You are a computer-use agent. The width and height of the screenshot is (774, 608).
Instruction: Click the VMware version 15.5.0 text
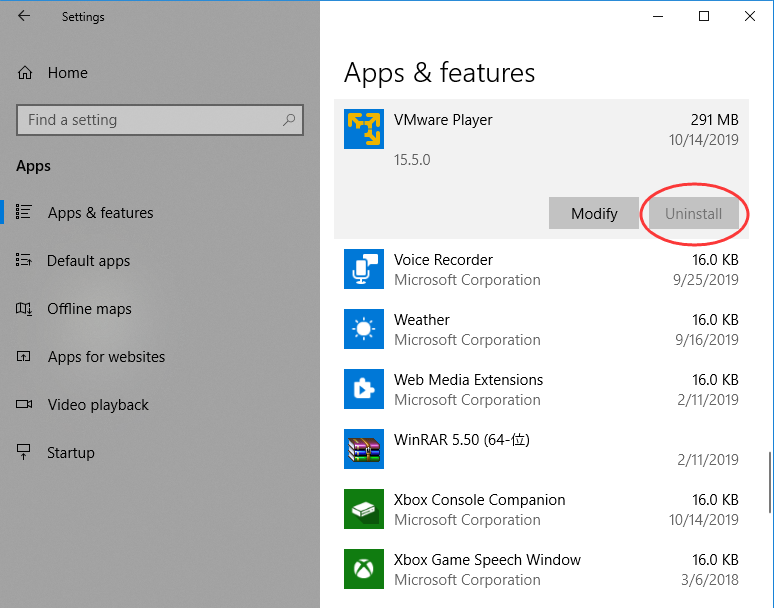coord(412,160)
